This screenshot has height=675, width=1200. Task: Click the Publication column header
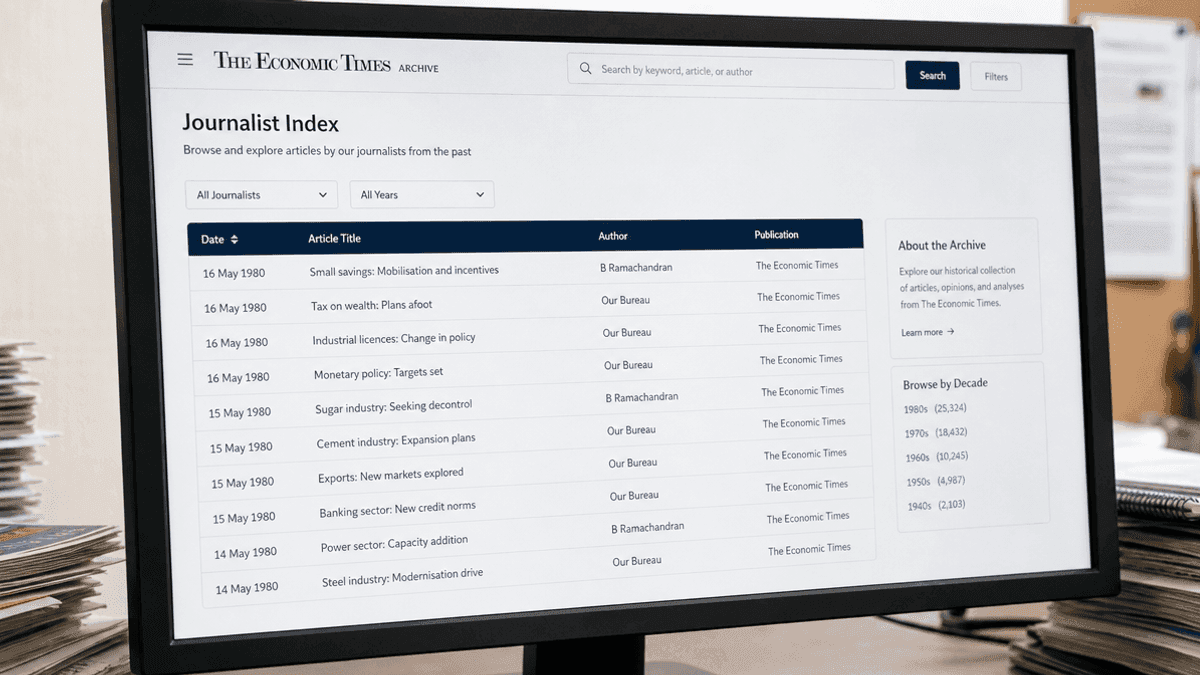(x=776, y=235)
